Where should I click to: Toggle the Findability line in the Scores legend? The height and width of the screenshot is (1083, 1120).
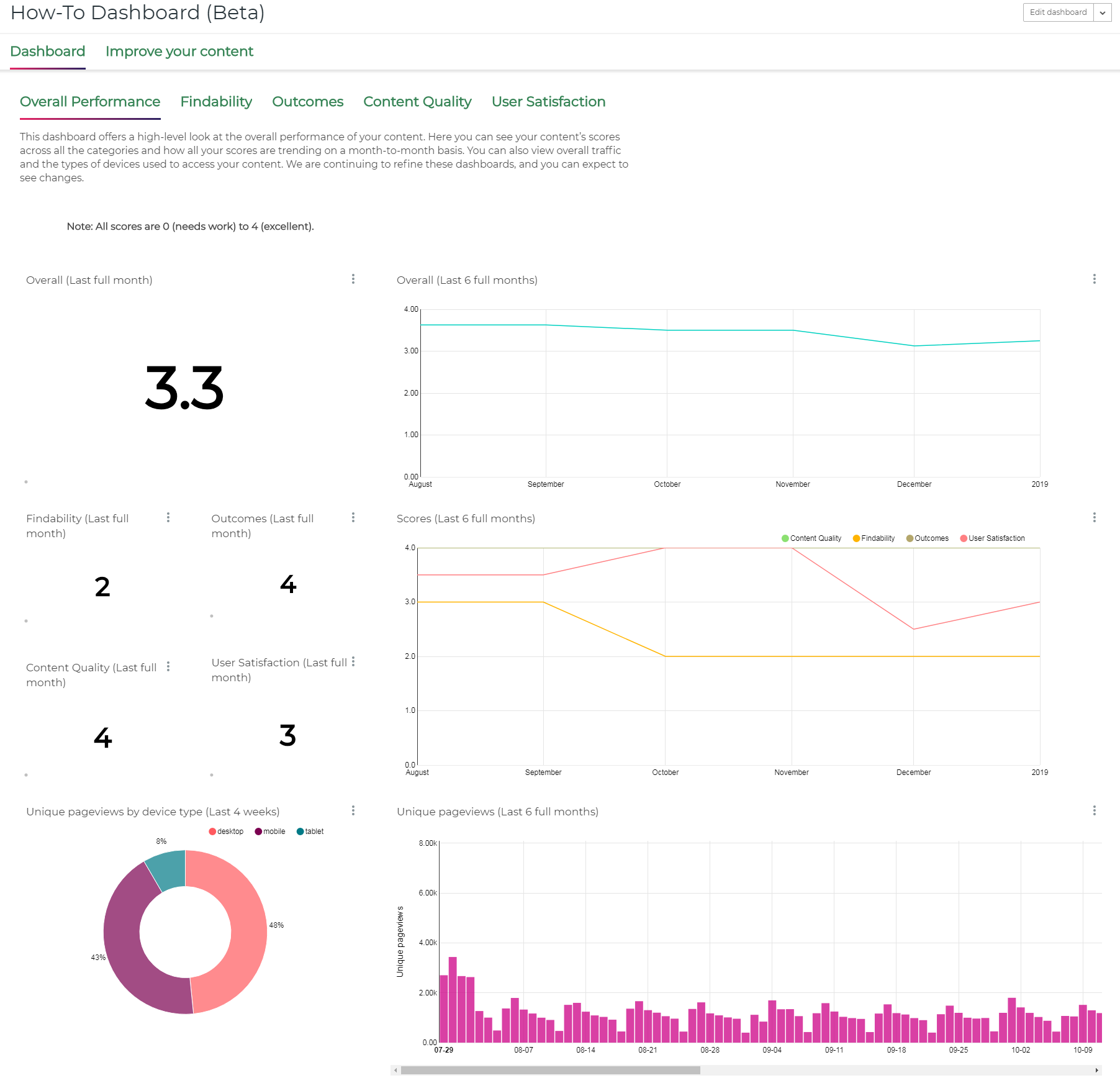click(x=875, y=538)
